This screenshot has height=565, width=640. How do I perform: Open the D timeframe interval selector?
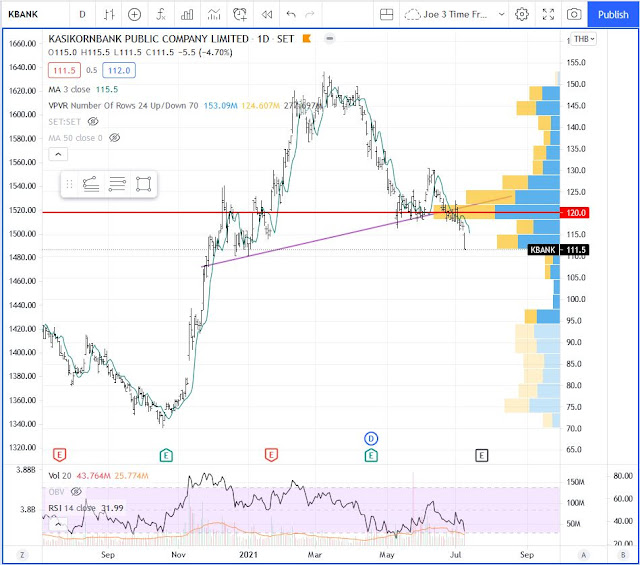82,15
